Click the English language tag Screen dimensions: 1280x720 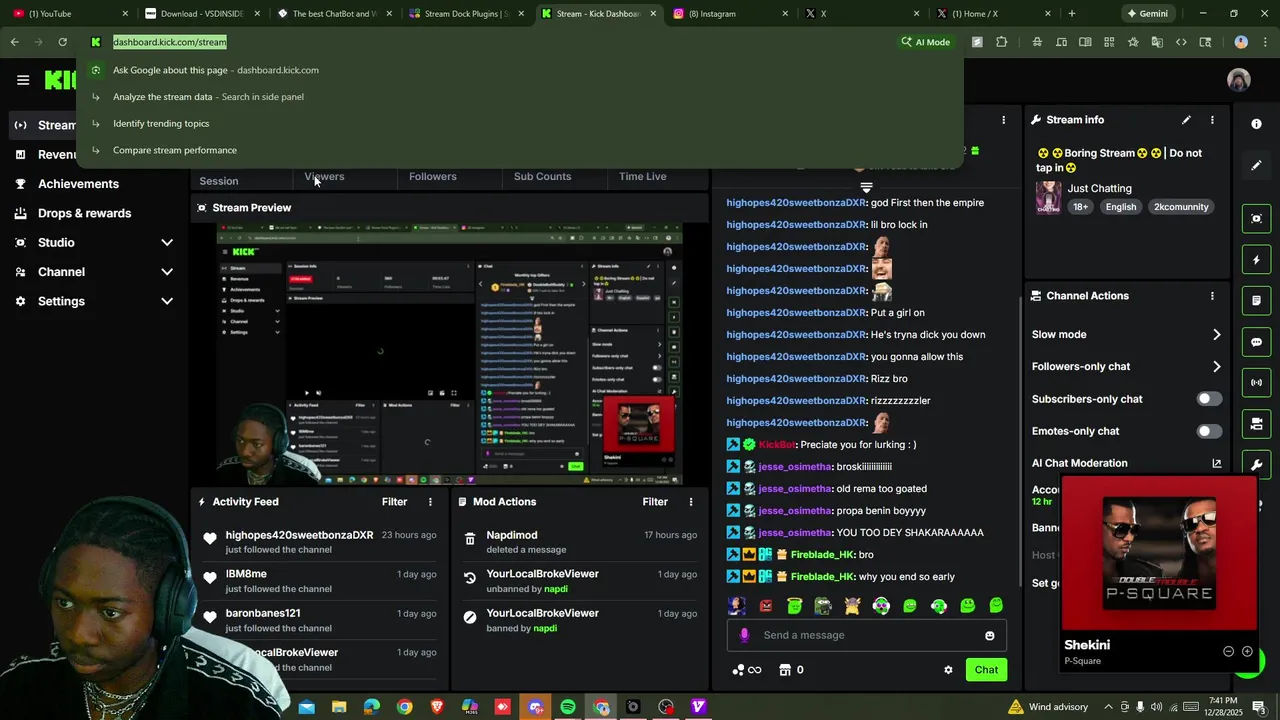[x=1121, y=207]
